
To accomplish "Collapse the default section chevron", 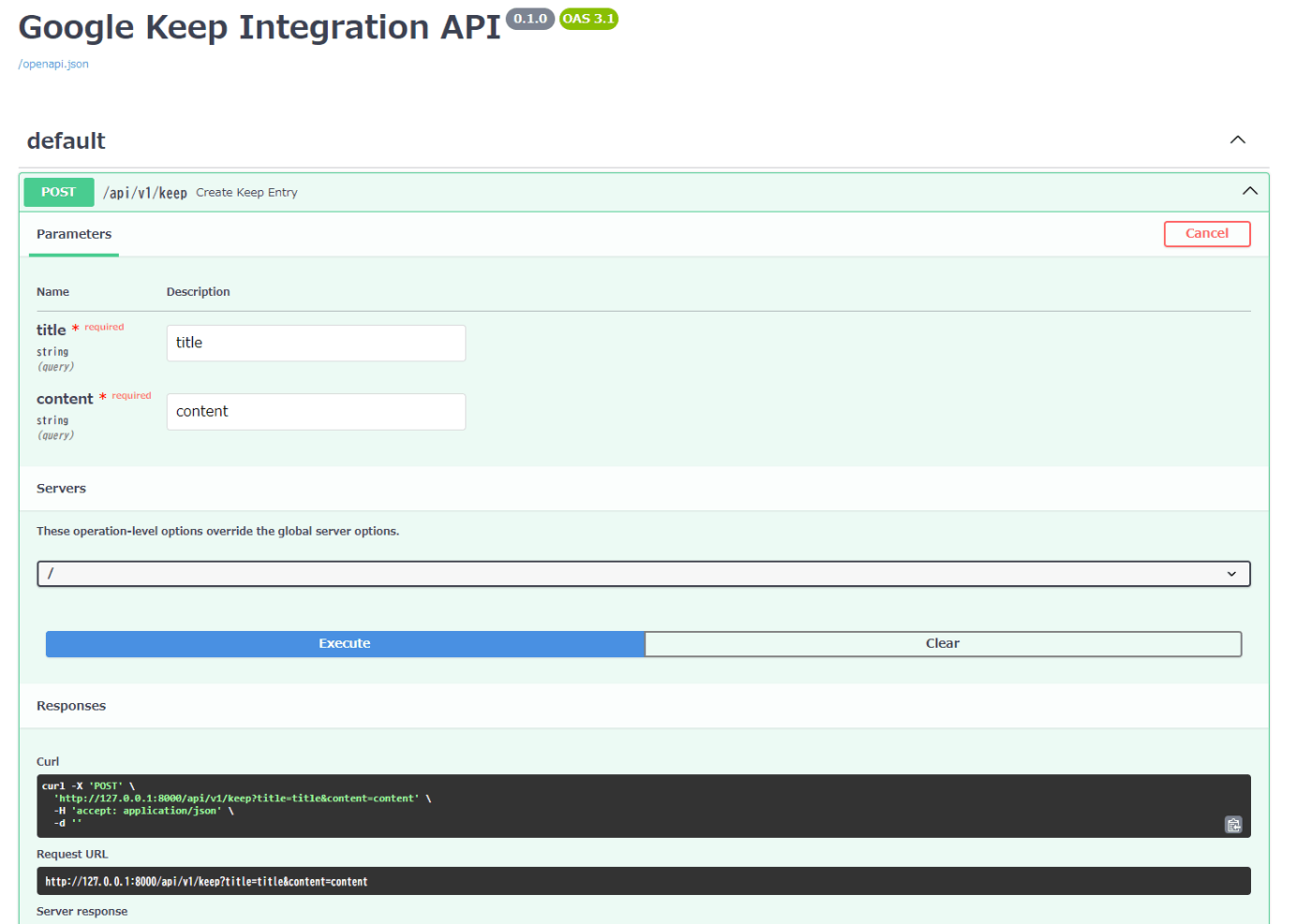I will (x=1238, y=139).
